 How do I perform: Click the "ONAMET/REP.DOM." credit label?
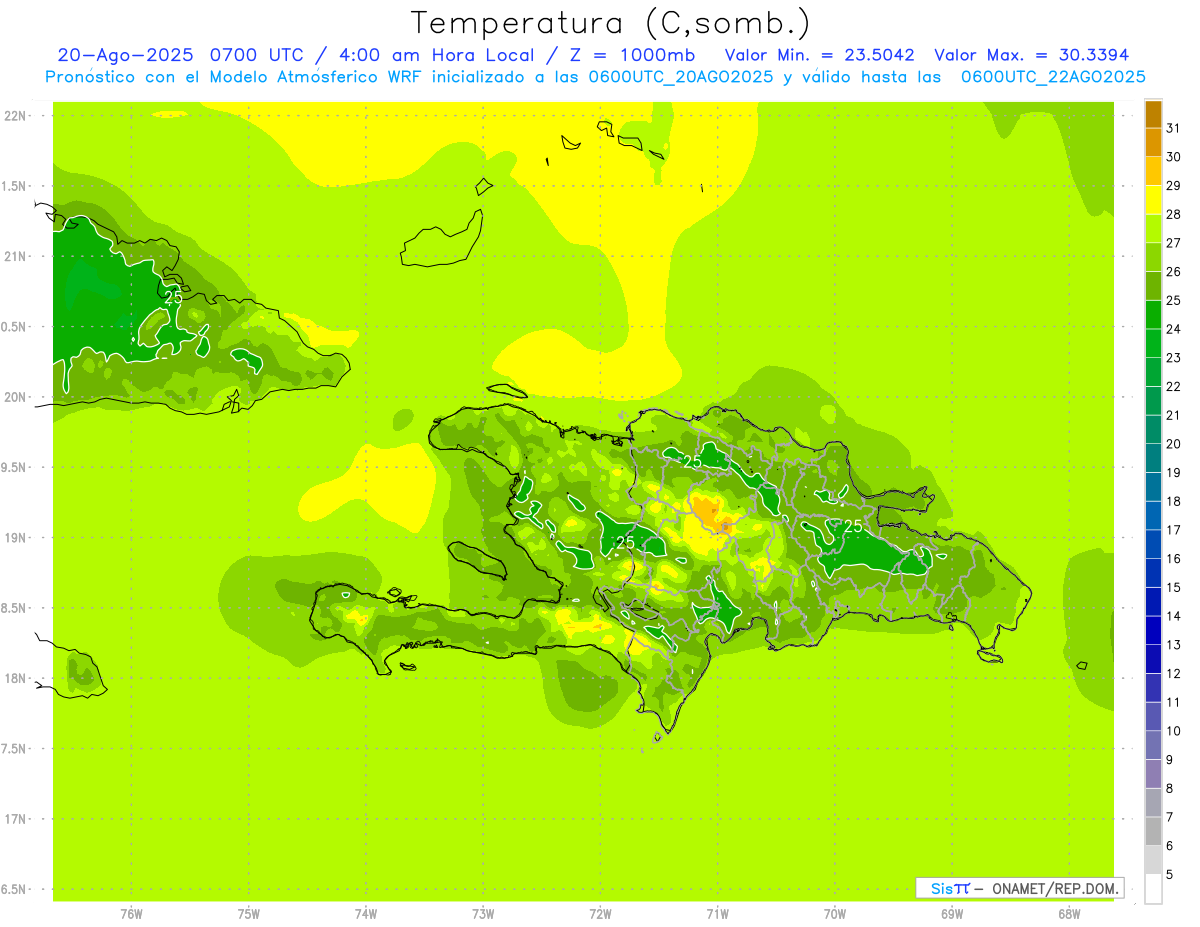coord(1055,888)
